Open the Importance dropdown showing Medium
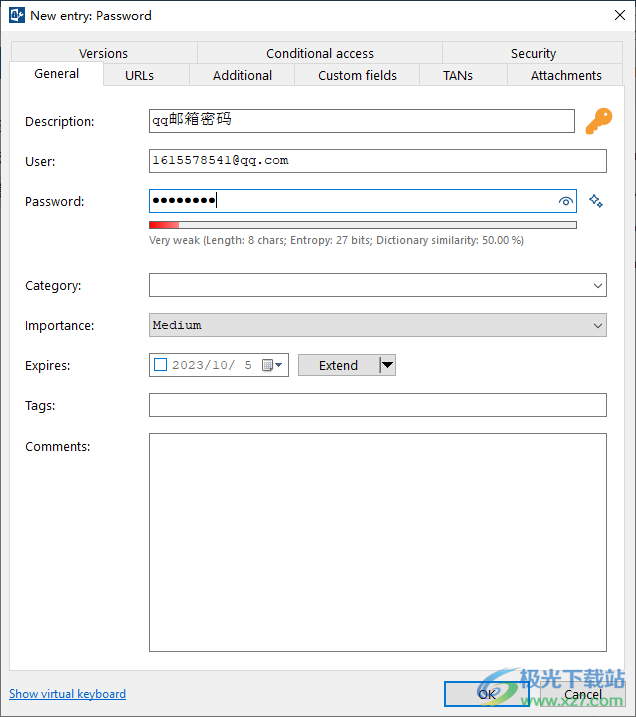636x717 pixels. pyautogui.click(x=378, y=325)
